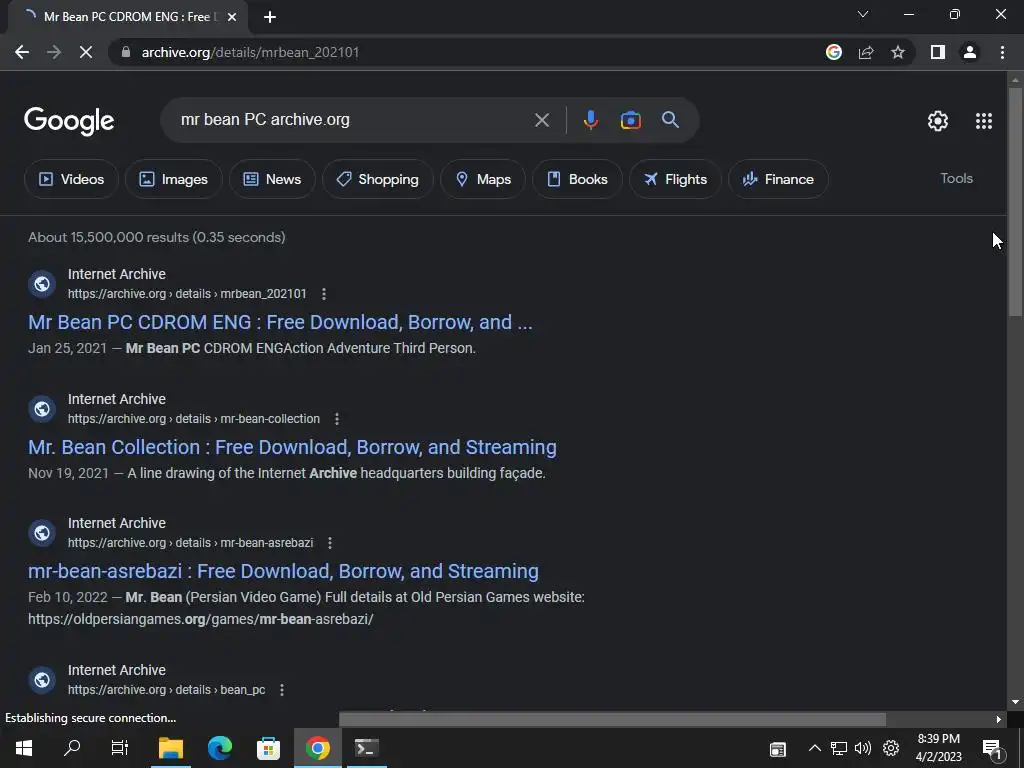Filter results by Maps
The image size is (1024, 768).
(483, 179)
